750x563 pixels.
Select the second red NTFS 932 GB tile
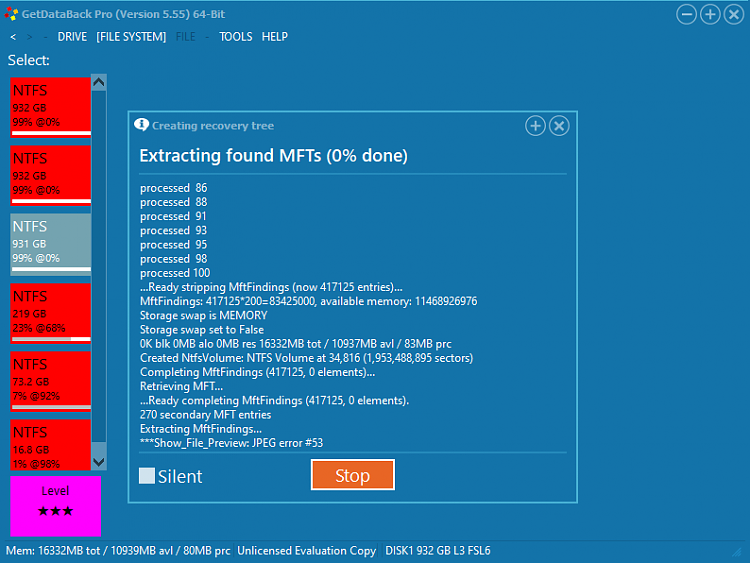[51, 175]
